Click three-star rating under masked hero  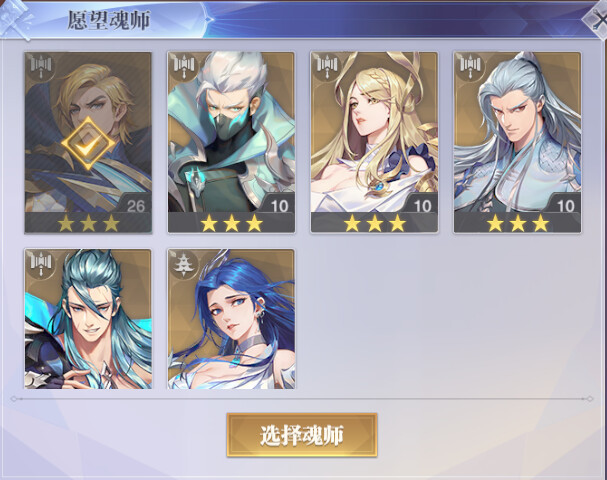231,223
